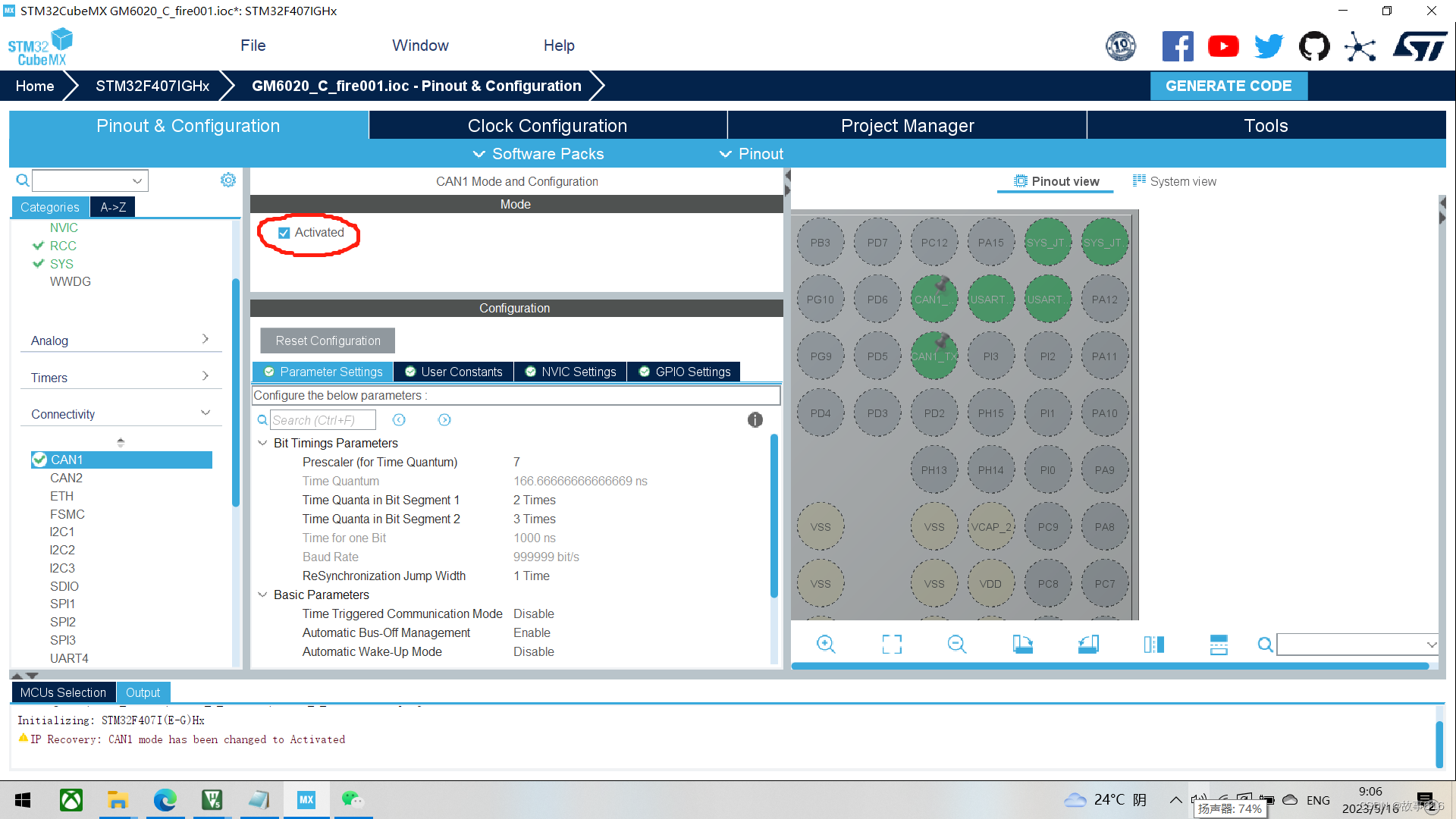This screenshot has width=1456, height=819.
Task: Click the Reset Configuration button
Action: [x=328, y=340]
